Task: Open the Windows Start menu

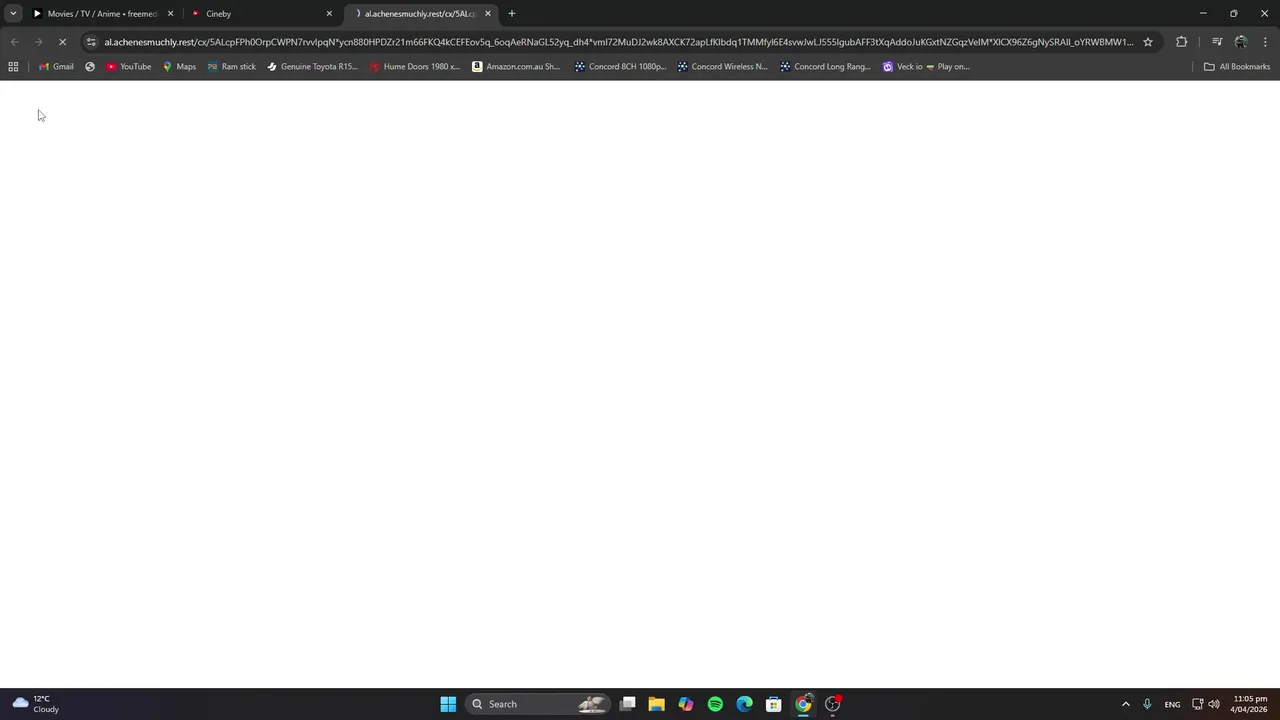Action: click(448, 704)
